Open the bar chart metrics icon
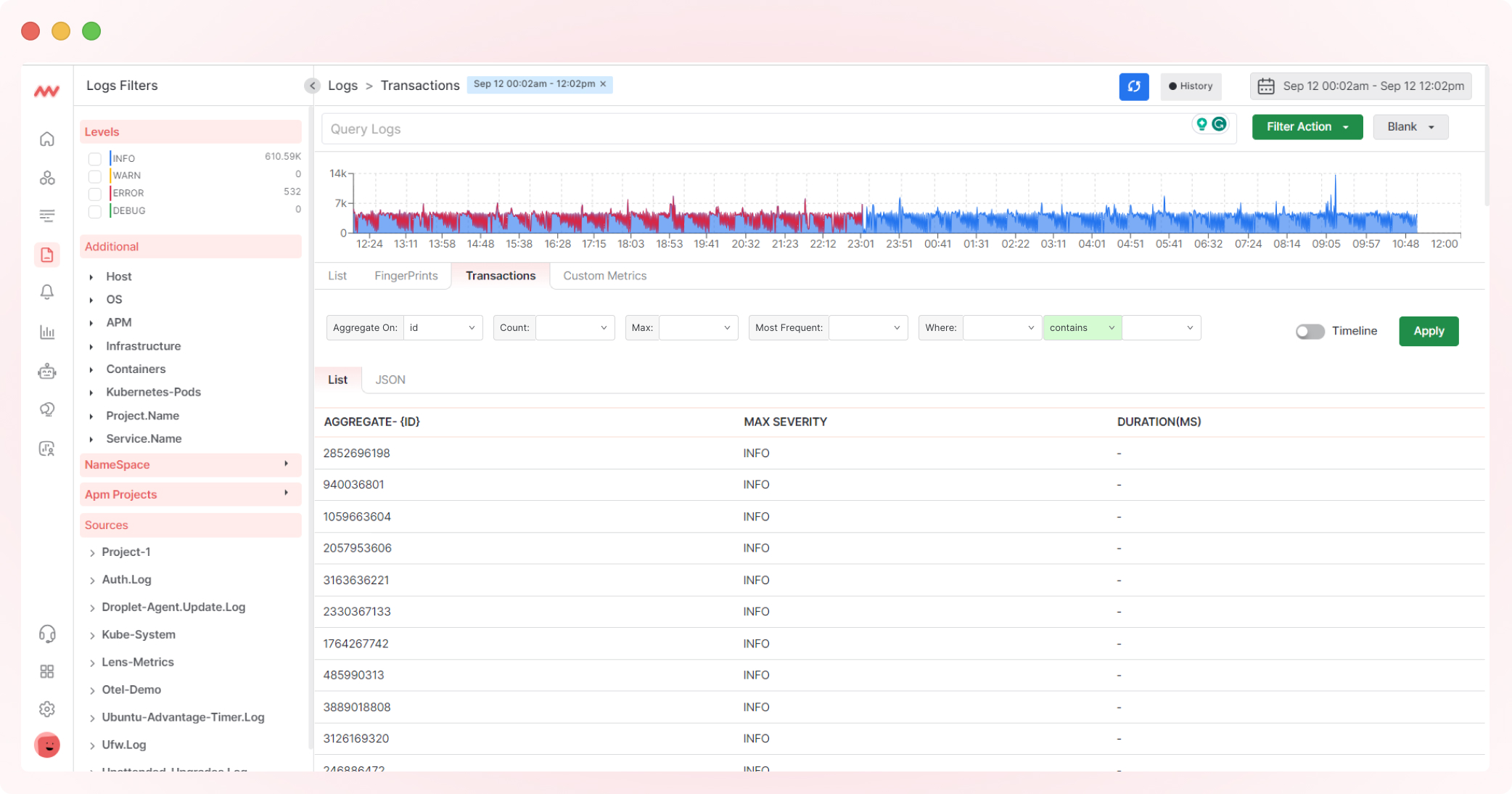Viewport: 1512px width, 794px height. coord(46,332)
